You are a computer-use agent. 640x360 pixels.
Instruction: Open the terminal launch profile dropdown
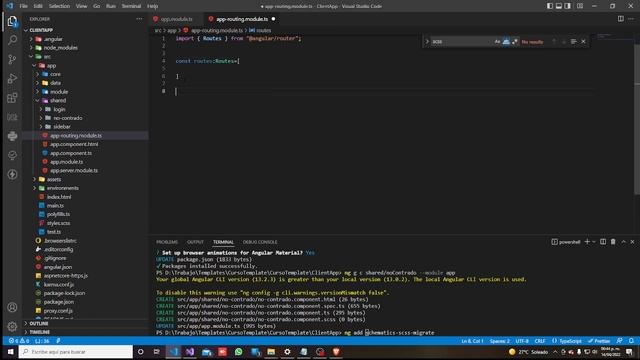point(593,242)
